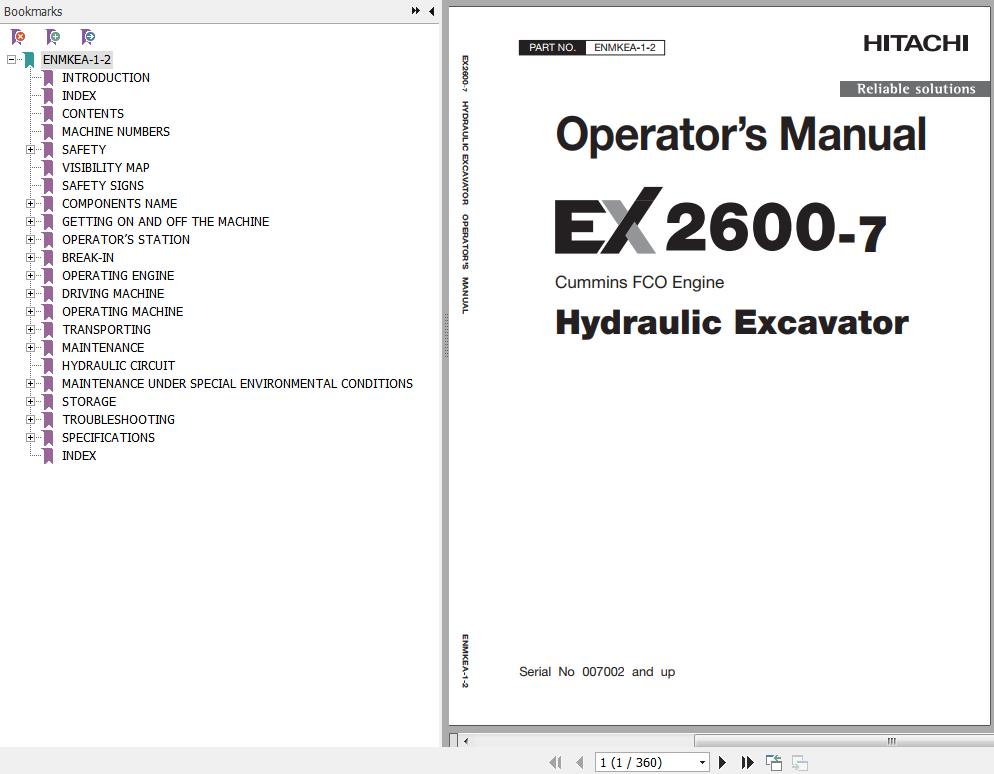Viewport: 994px width, 774px height.
Task: Go to previous page arrow
Action: (579, 763)
